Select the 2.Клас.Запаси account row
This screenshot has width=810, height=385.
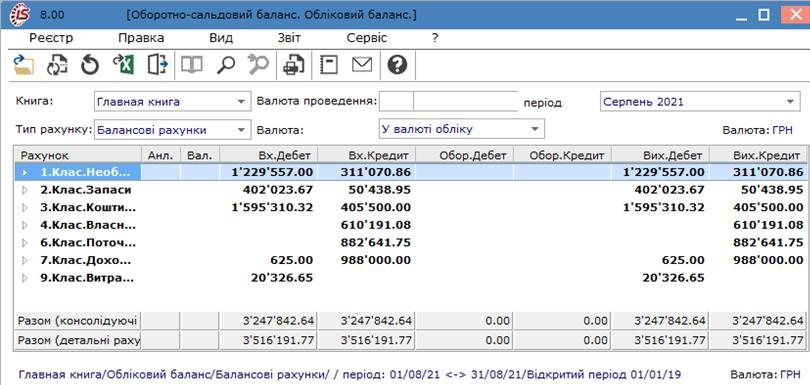410,190
